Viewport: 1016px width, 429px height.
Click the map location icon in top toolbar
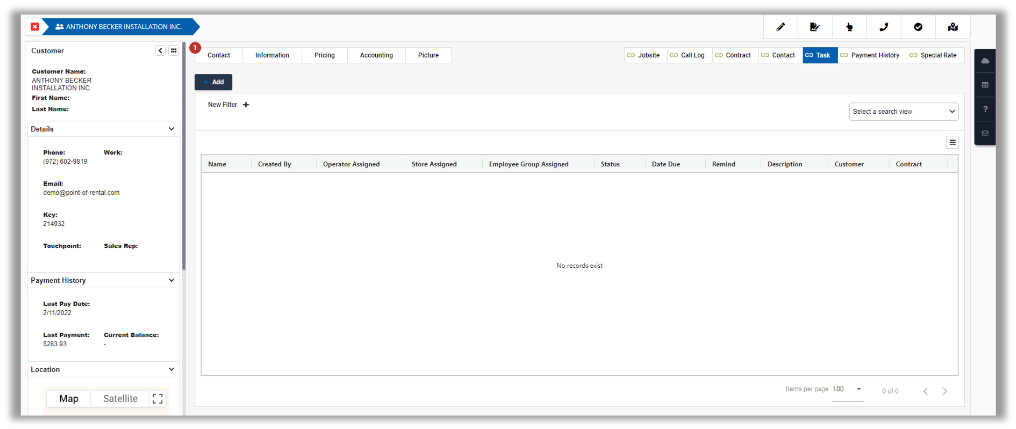click(952, 27)
